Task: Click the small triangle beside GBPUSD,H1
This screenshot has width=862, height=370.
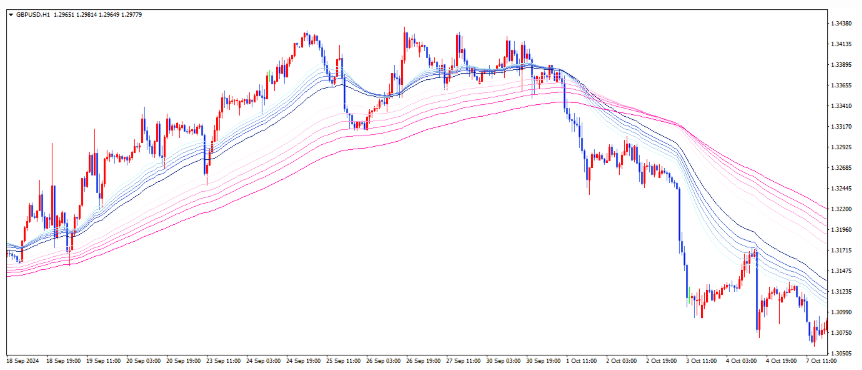Action: click(x=11, y=15)
